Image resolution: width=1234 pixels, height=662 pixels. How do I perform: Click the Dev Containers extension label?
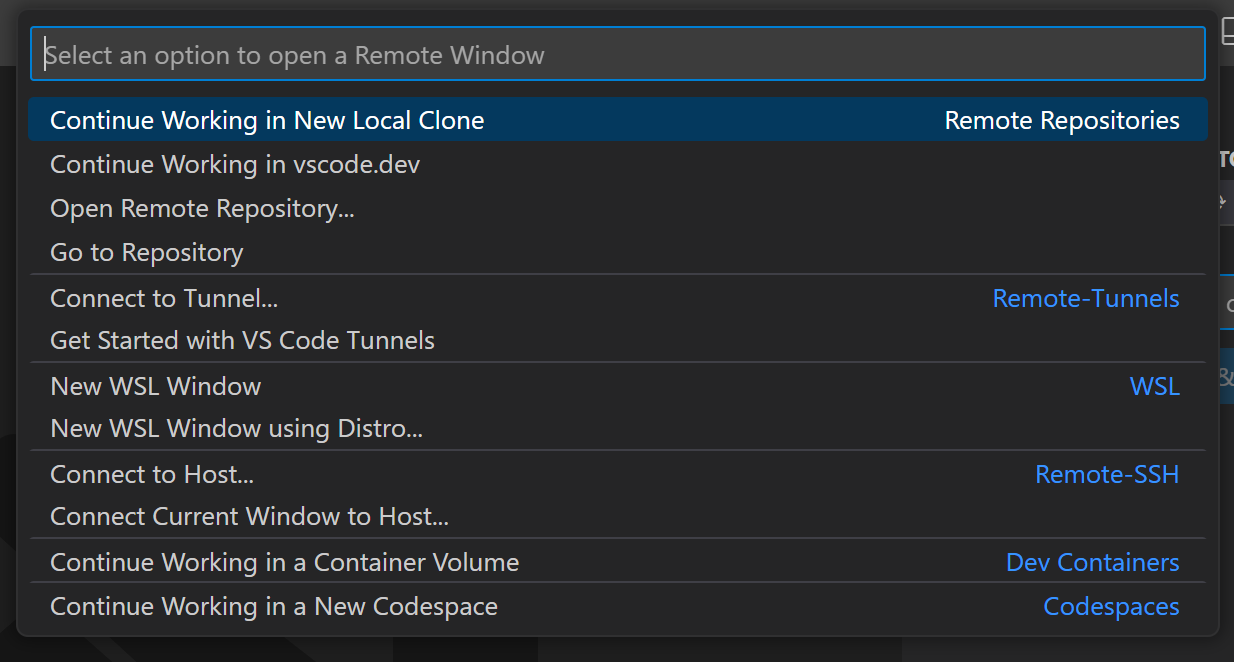click(x=1092, y=562)
